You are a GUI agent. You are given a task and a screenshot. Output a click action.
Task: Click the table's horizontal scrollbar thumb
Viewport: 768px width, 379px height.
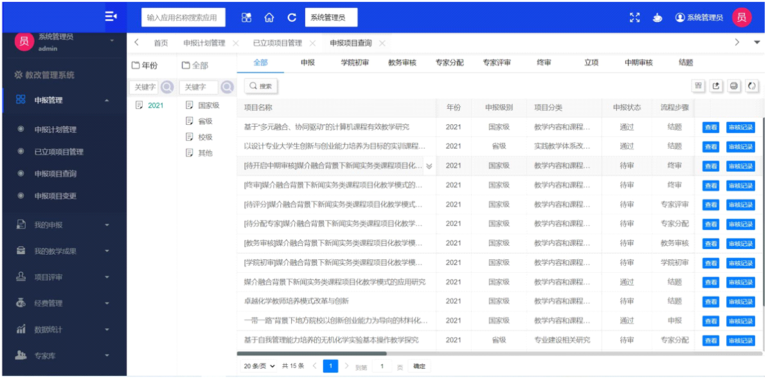pyautogui.click(x=312, y=353)
